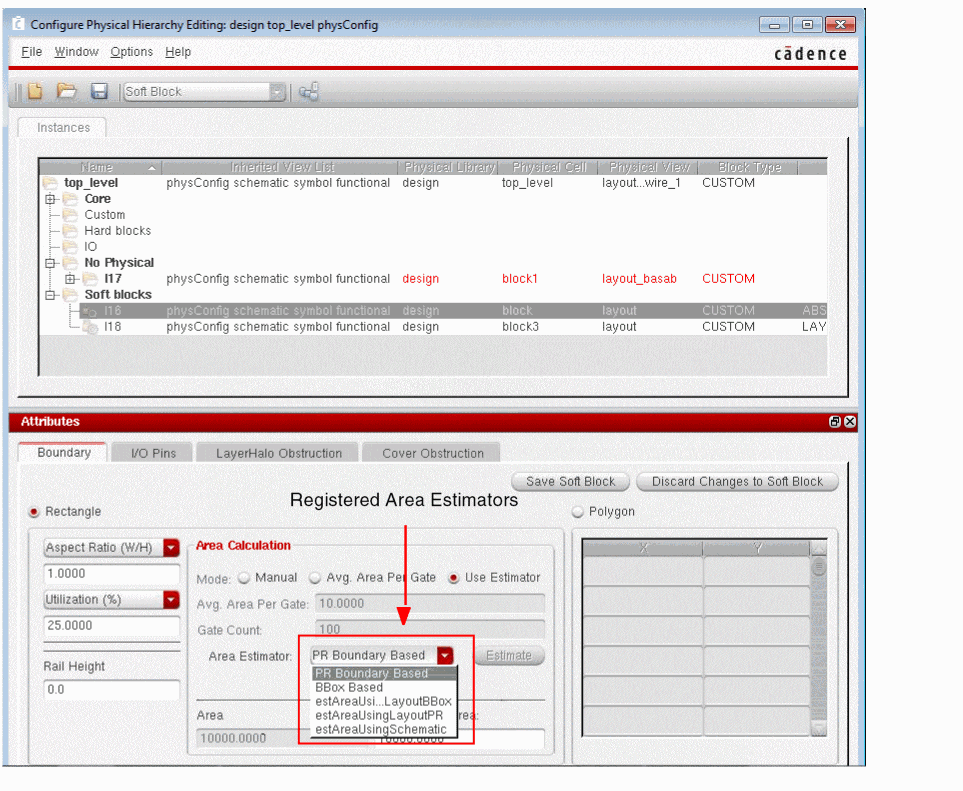The width and height of the screenshot is (963, 791).
Task: Click the top_level folder icon
Action: coord(50,183)
